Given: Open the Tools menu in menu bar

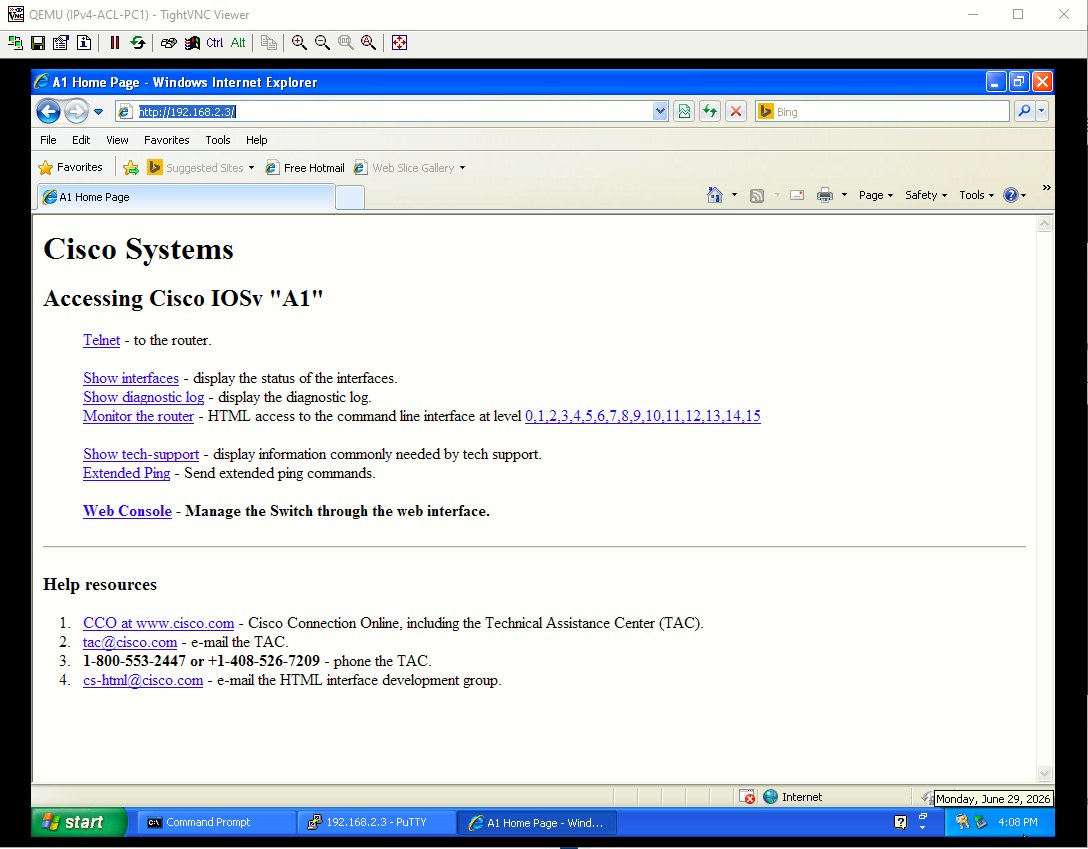Looking at the screenshot, I should click(x=218, y=140).
